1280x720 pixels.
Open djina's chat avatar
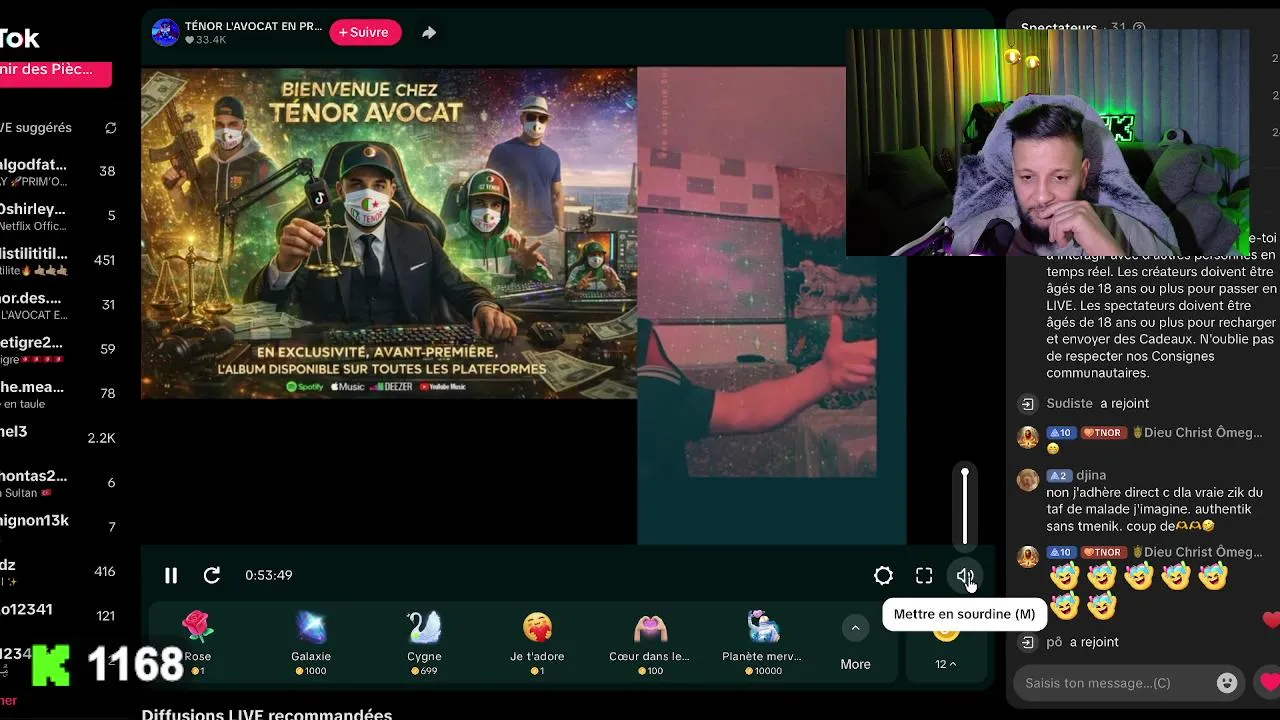[x=1027, y=479]
